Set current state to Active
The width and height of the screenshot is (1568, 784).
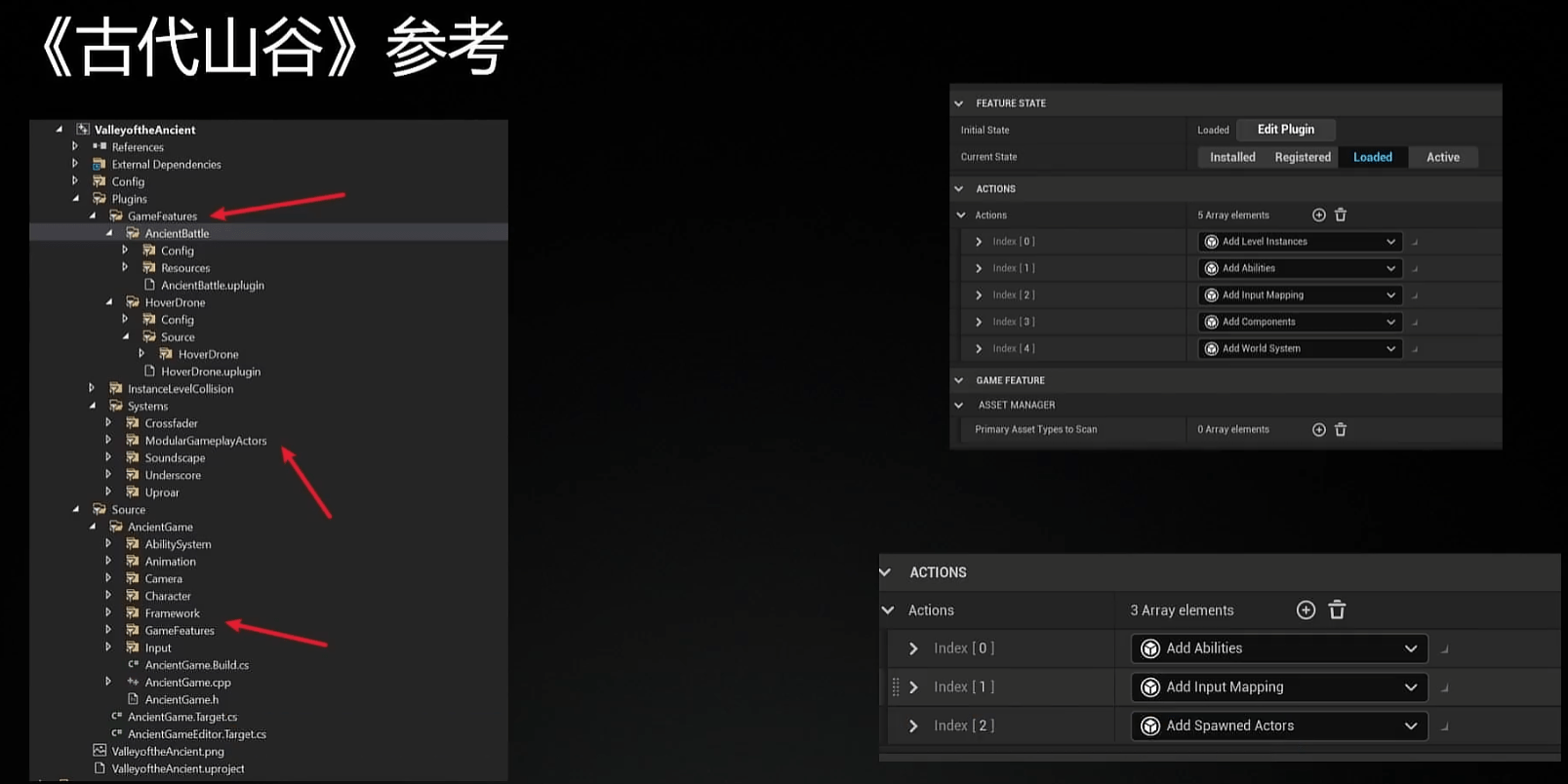(x=1442, y=157)
